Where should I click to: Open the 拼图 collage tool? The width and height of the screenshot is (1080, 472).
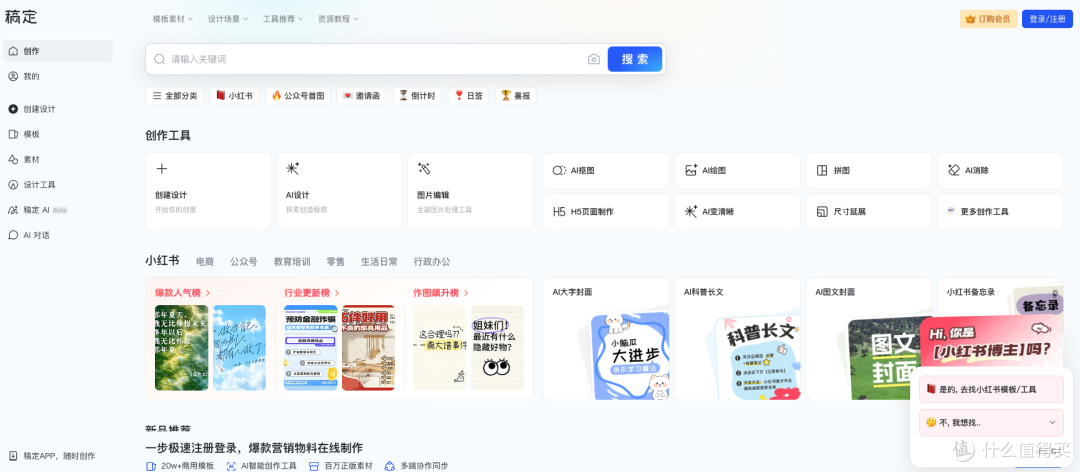click(869, 170)
